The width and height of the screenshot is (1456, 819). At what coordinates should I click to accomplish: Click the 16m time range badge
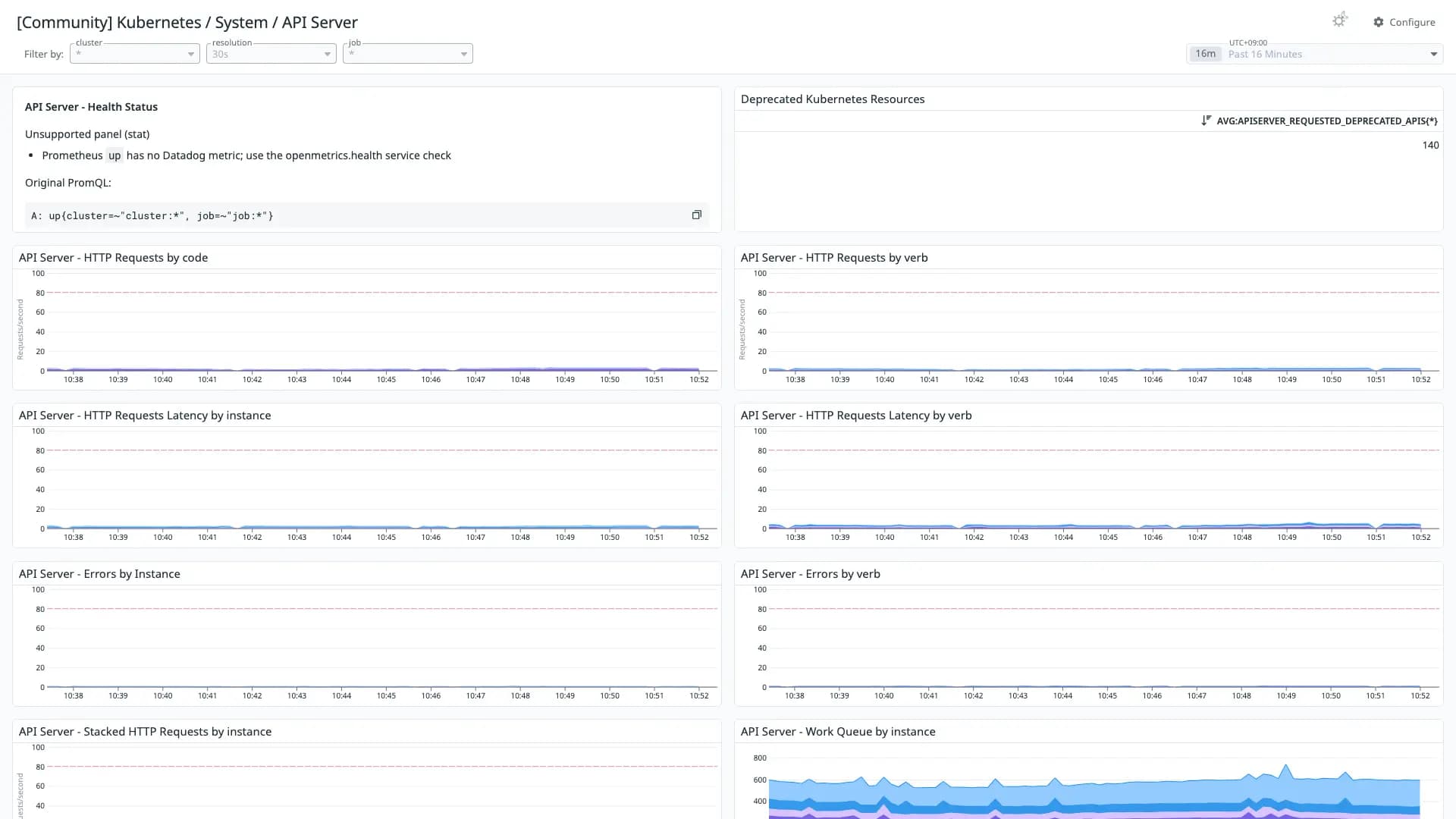tap(1205, 54)
